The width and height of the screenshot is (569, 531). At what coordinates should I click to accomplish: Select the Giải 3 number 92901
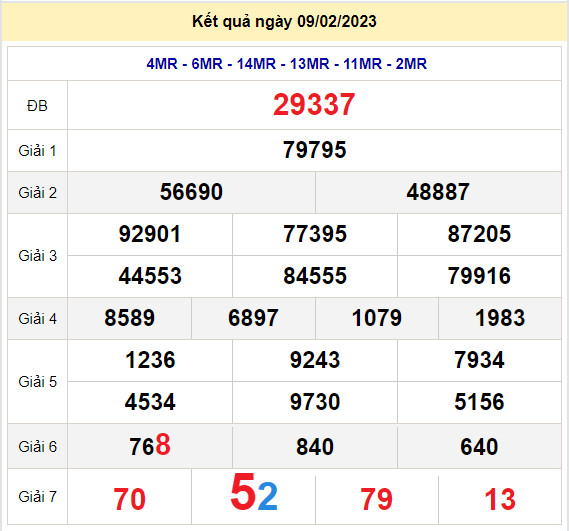point(150,234)
